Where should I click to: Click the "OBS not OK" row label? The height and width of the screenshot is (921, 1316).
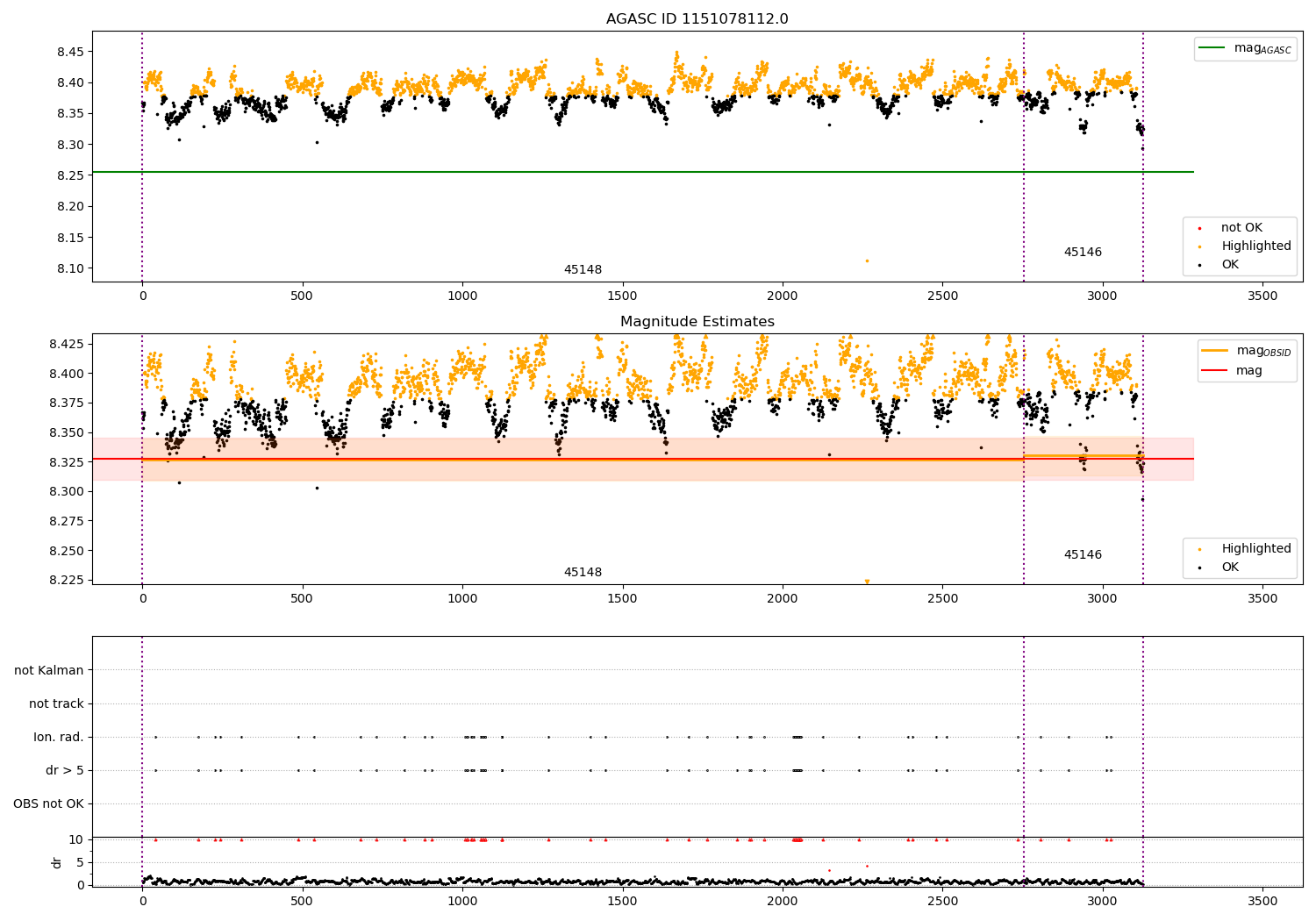pyautogui.click(x=49, y=803)
